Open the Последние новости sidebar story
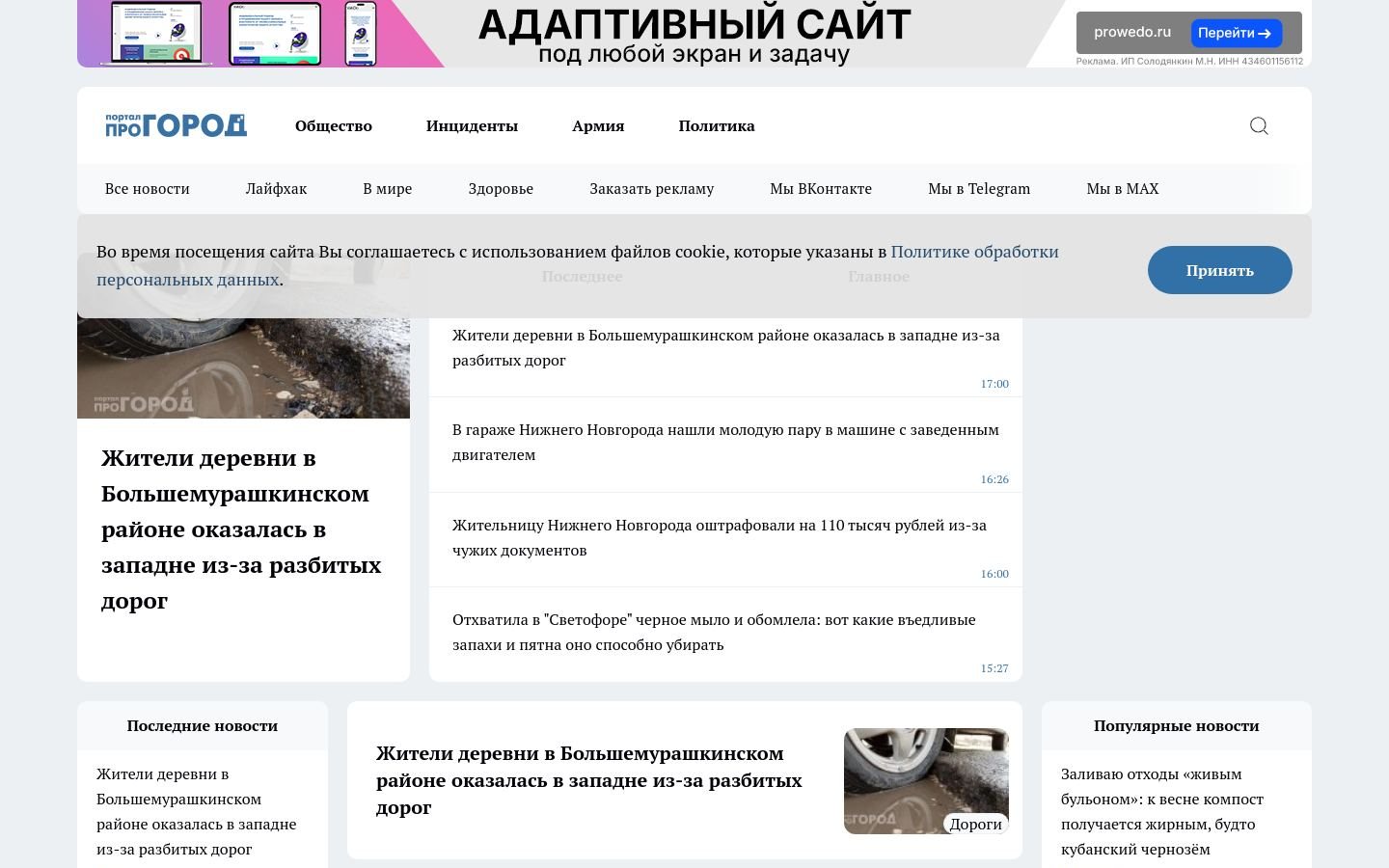 tap(197, 812)
